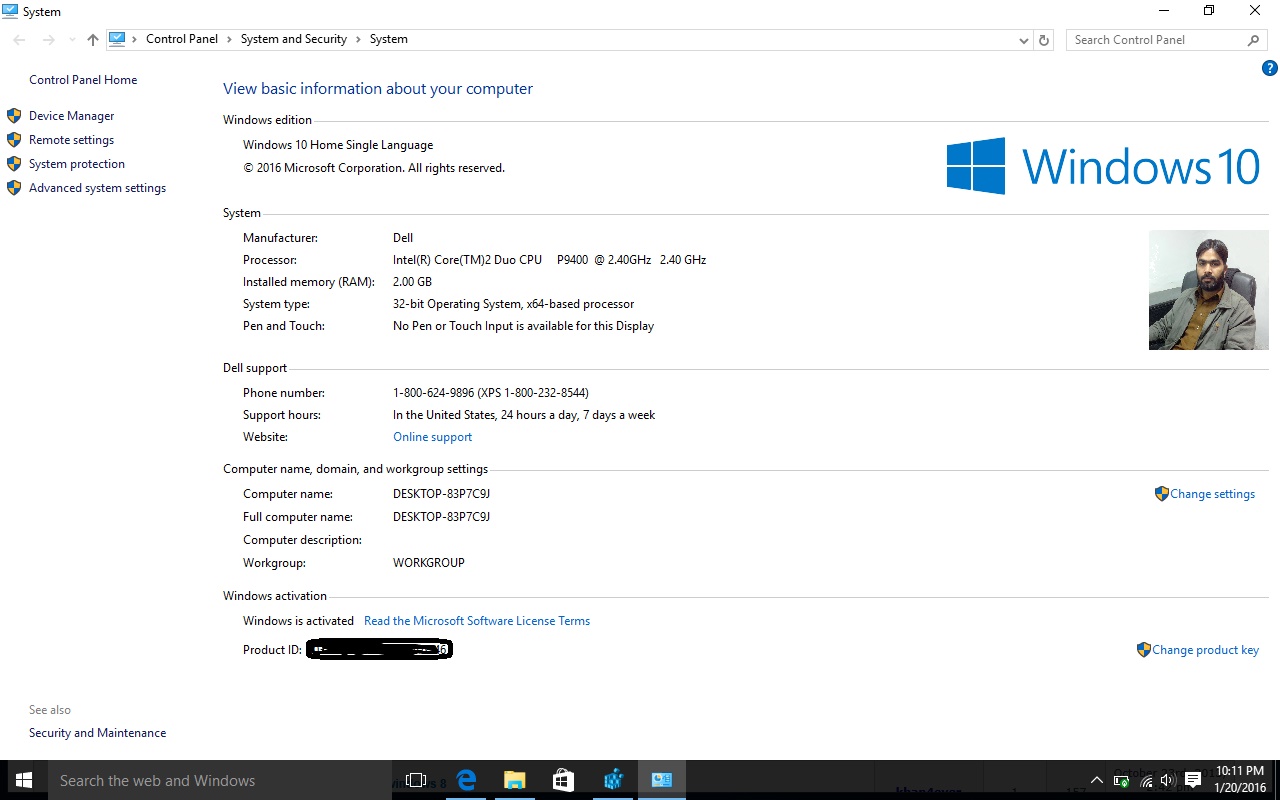This screenshot has height=800, width=1280.
Task: Click shield icon beside Change product key
Action: coord(1144,650)
